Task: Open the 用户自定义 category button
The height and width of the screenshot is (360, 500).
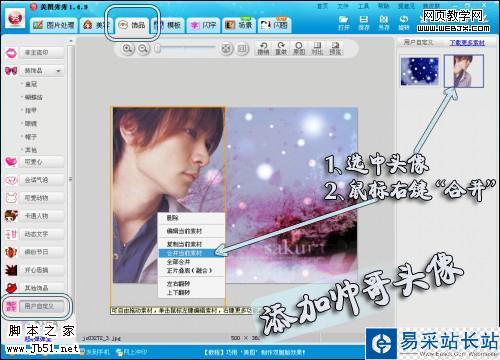Action: tap(42, 306)
